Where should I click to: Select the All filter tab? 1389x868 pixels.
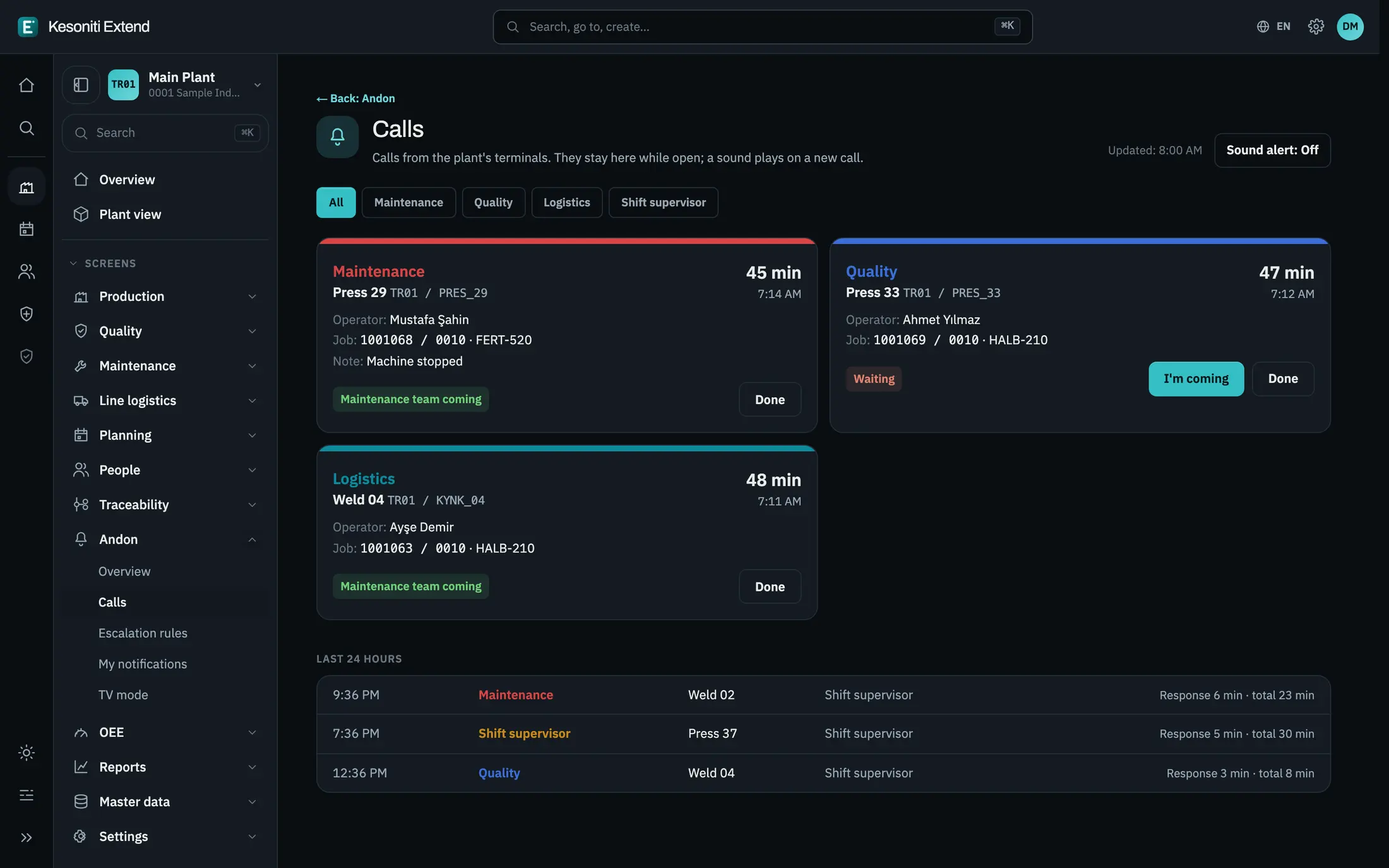(336, 203)
